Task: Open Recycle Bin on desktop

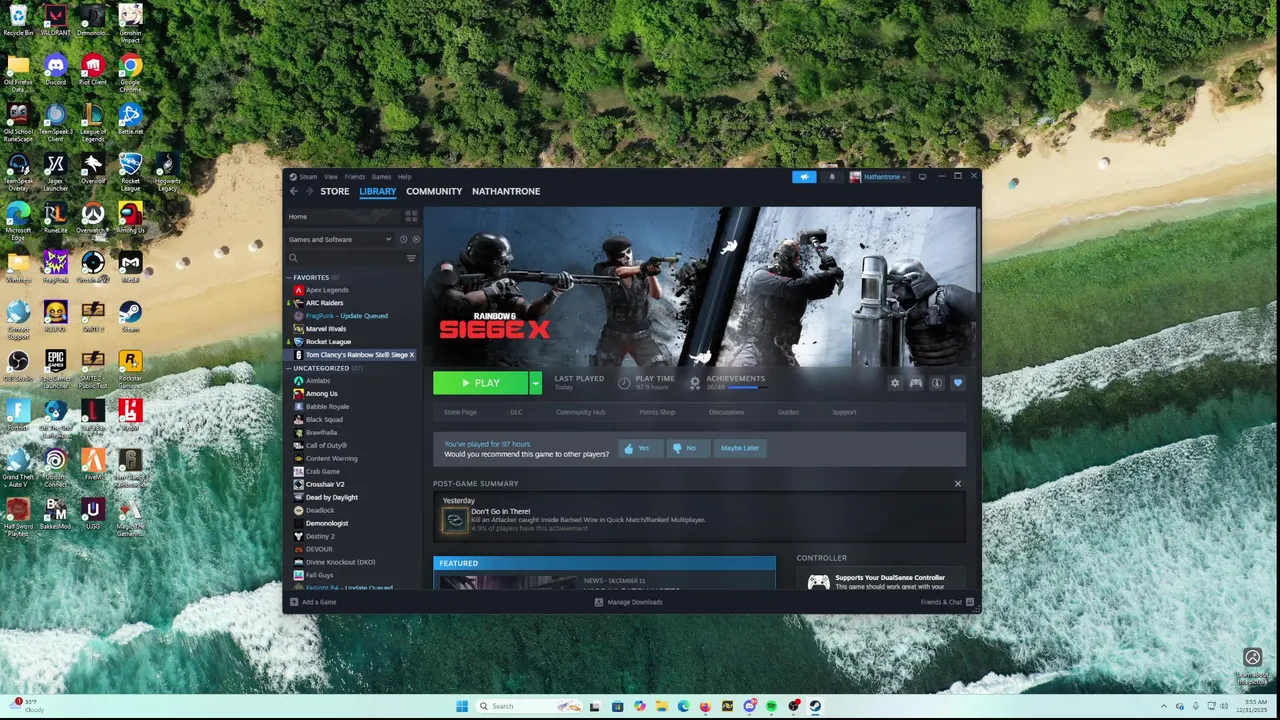Action: pyautogui.click(x=18, y=19)
